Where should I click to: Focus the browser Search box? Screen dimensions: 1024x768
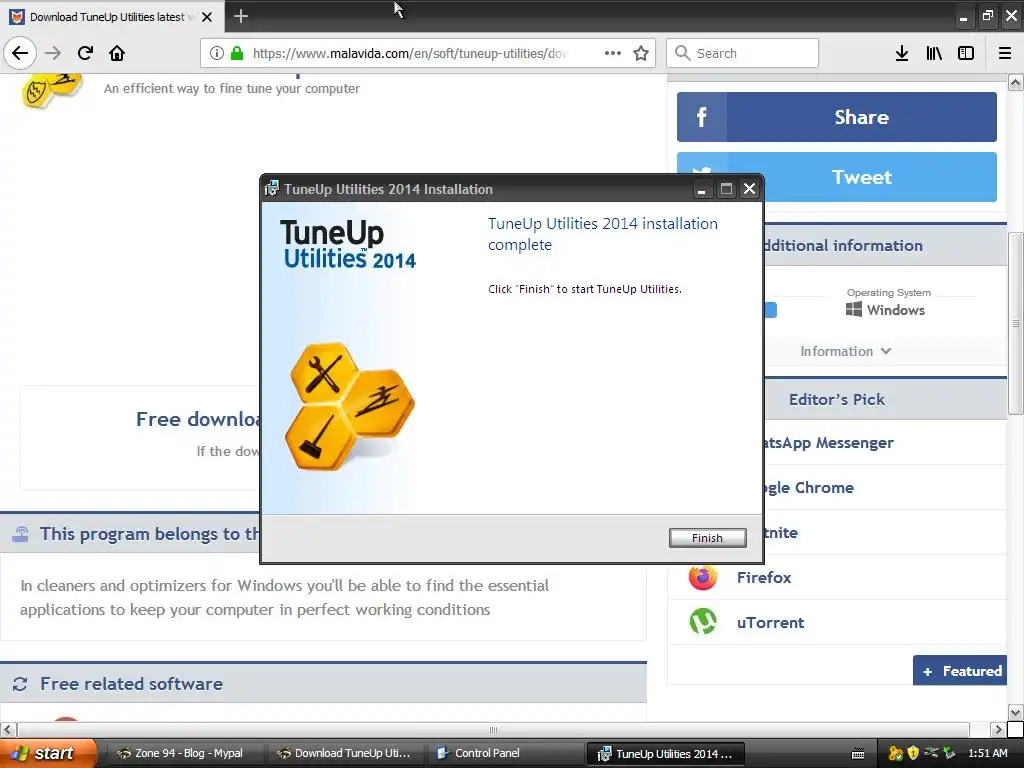[743, 53]
